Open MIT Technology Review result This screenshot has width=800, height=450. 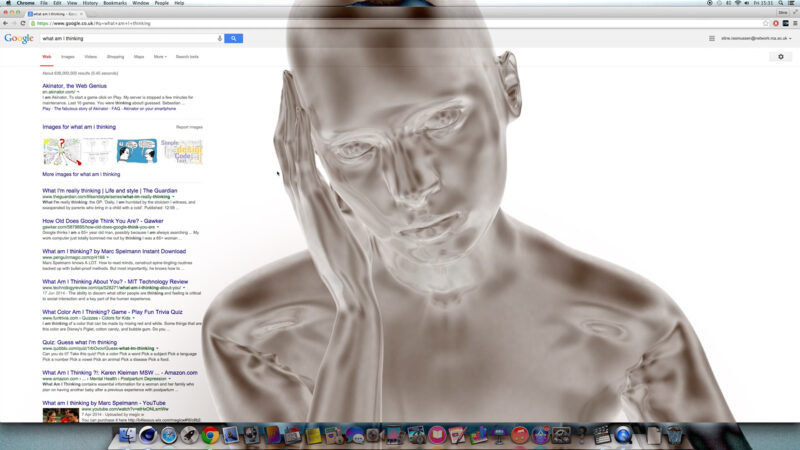[115, 281]
